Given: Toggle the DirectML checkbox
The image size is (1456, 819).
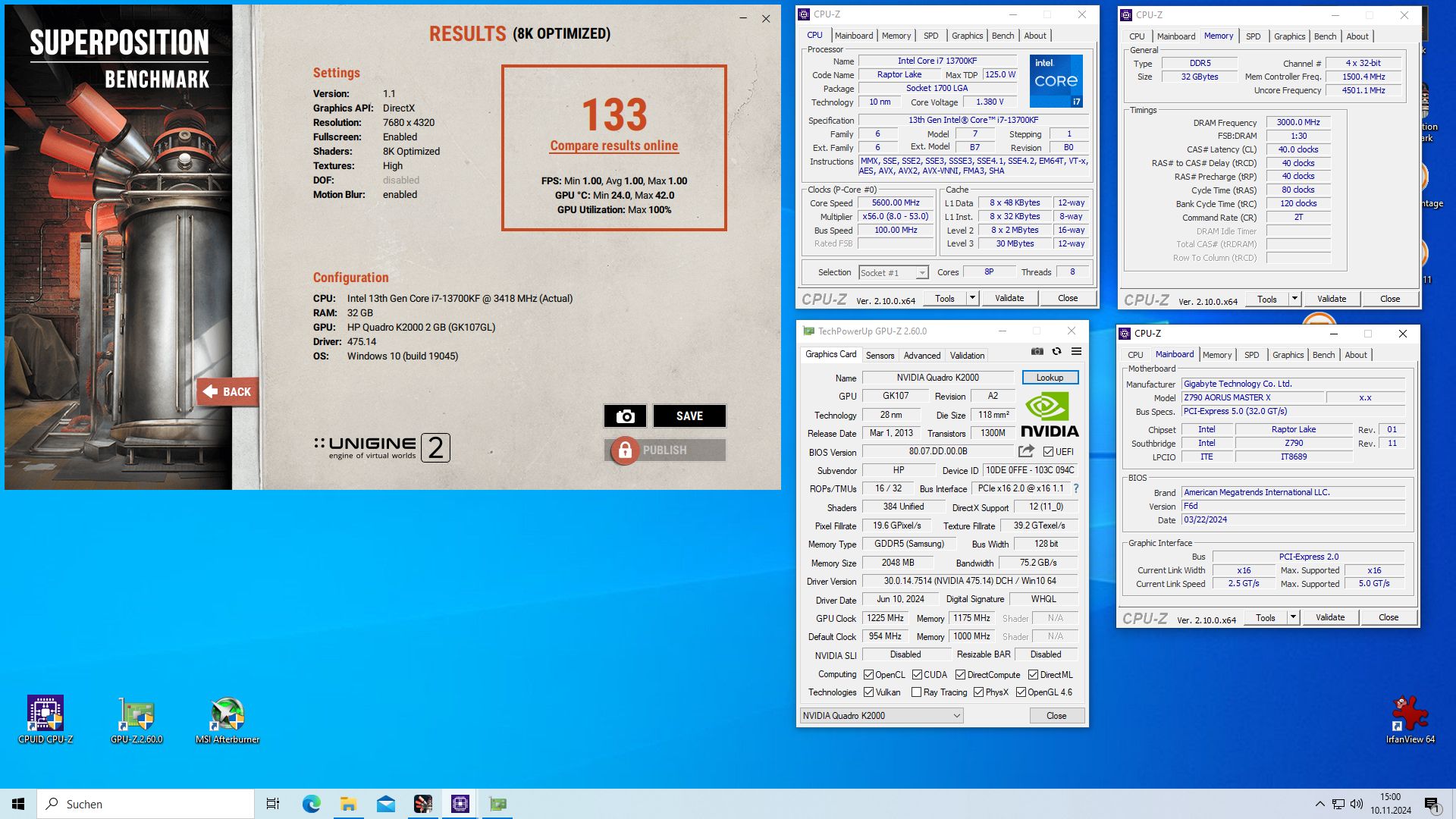Looking at the screenshot, I should click(x=1033, y=674).
